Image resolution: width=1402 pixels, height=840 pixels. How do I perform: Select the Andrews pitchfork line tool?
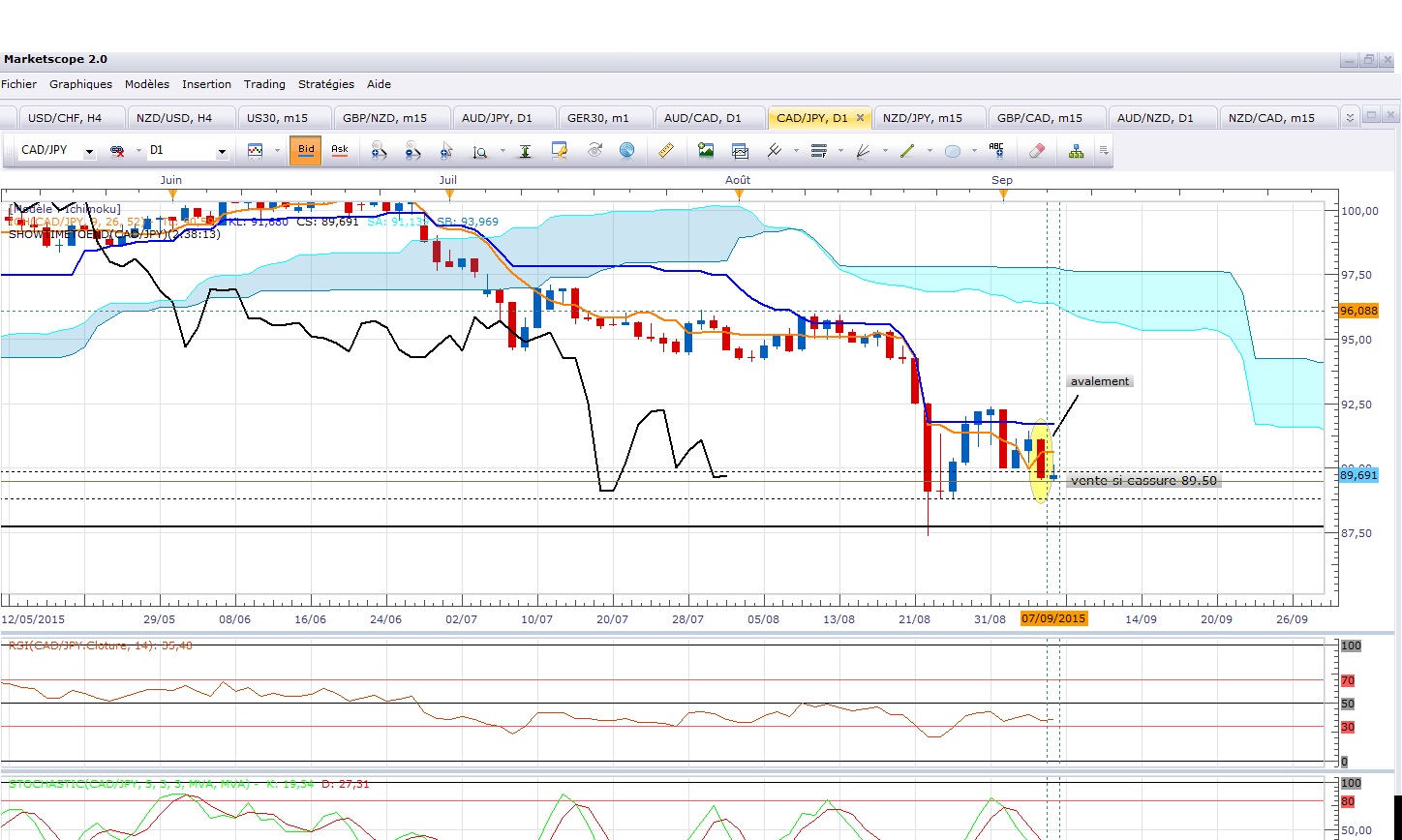tap(775, 151)
